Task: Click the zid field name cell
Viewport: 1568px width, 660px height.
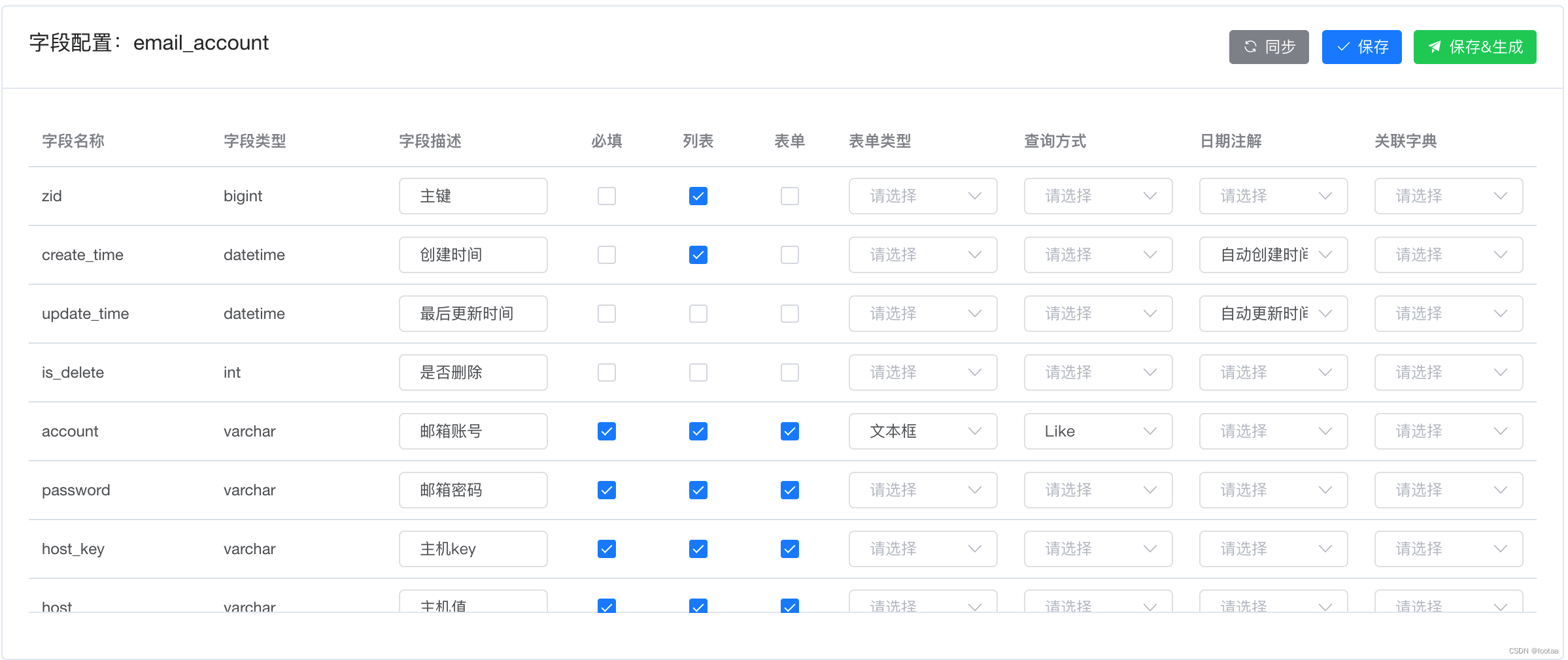Action: 52,196
